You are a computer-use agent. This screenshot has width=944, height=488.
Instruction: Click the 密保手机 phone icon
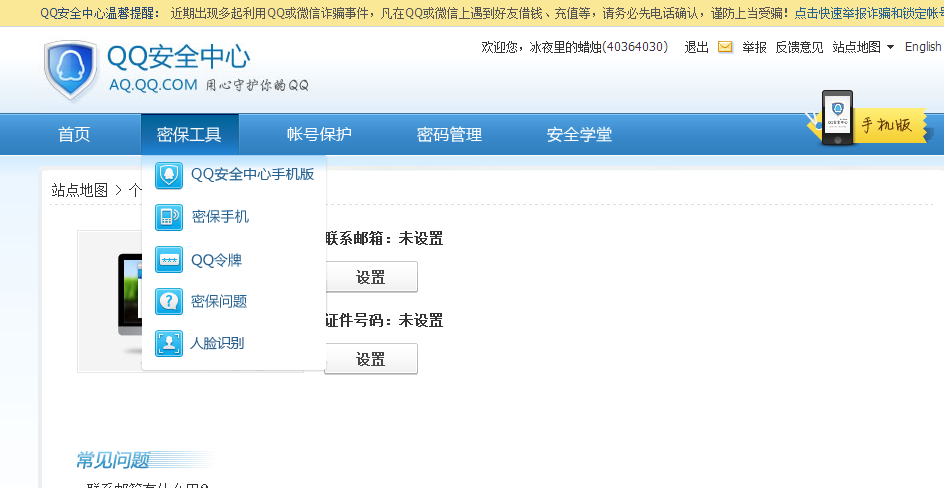click(x=169, y=217)
